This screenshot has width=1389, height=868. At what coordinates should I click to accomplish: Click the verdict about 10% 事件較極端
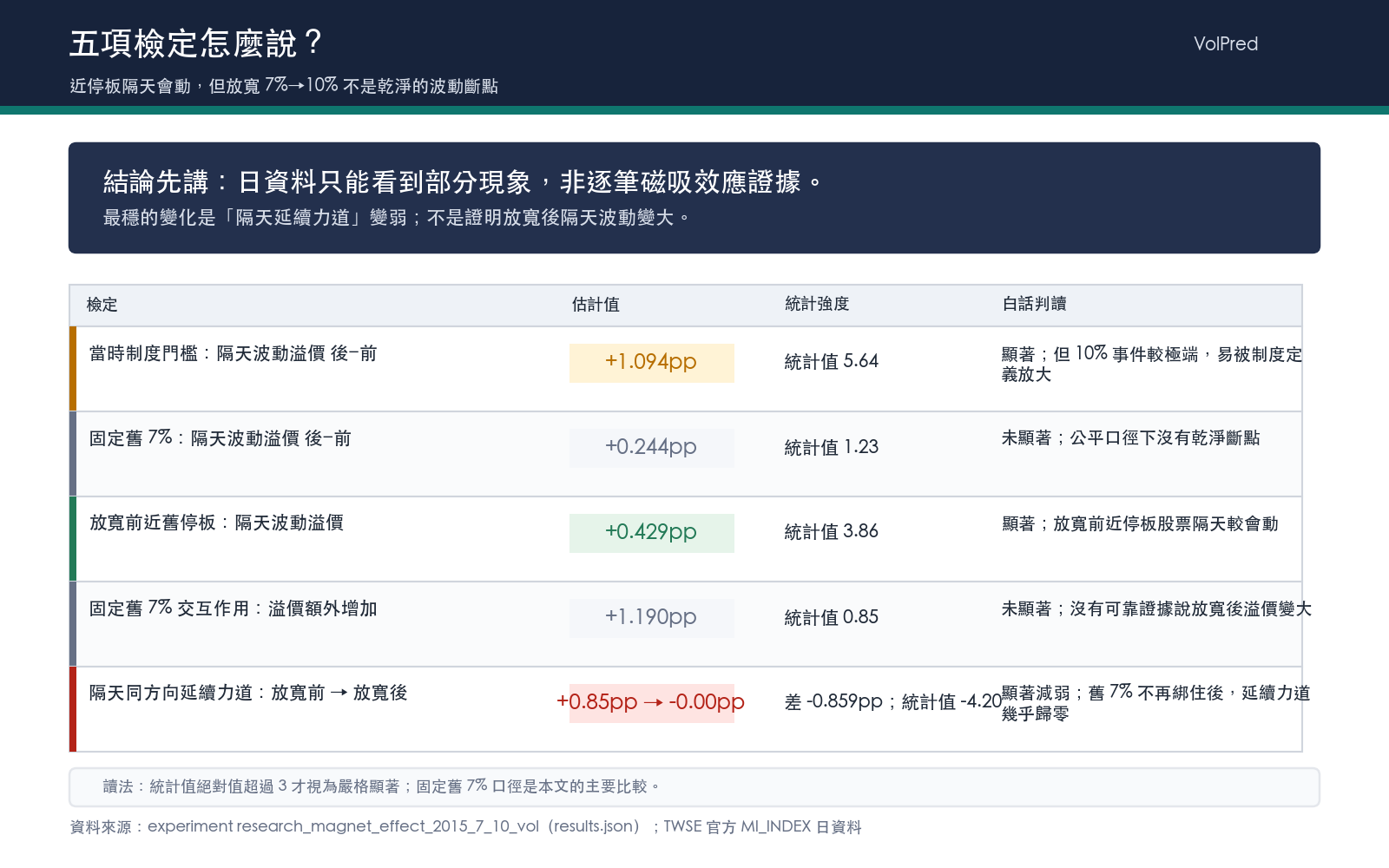point(1151,364)
